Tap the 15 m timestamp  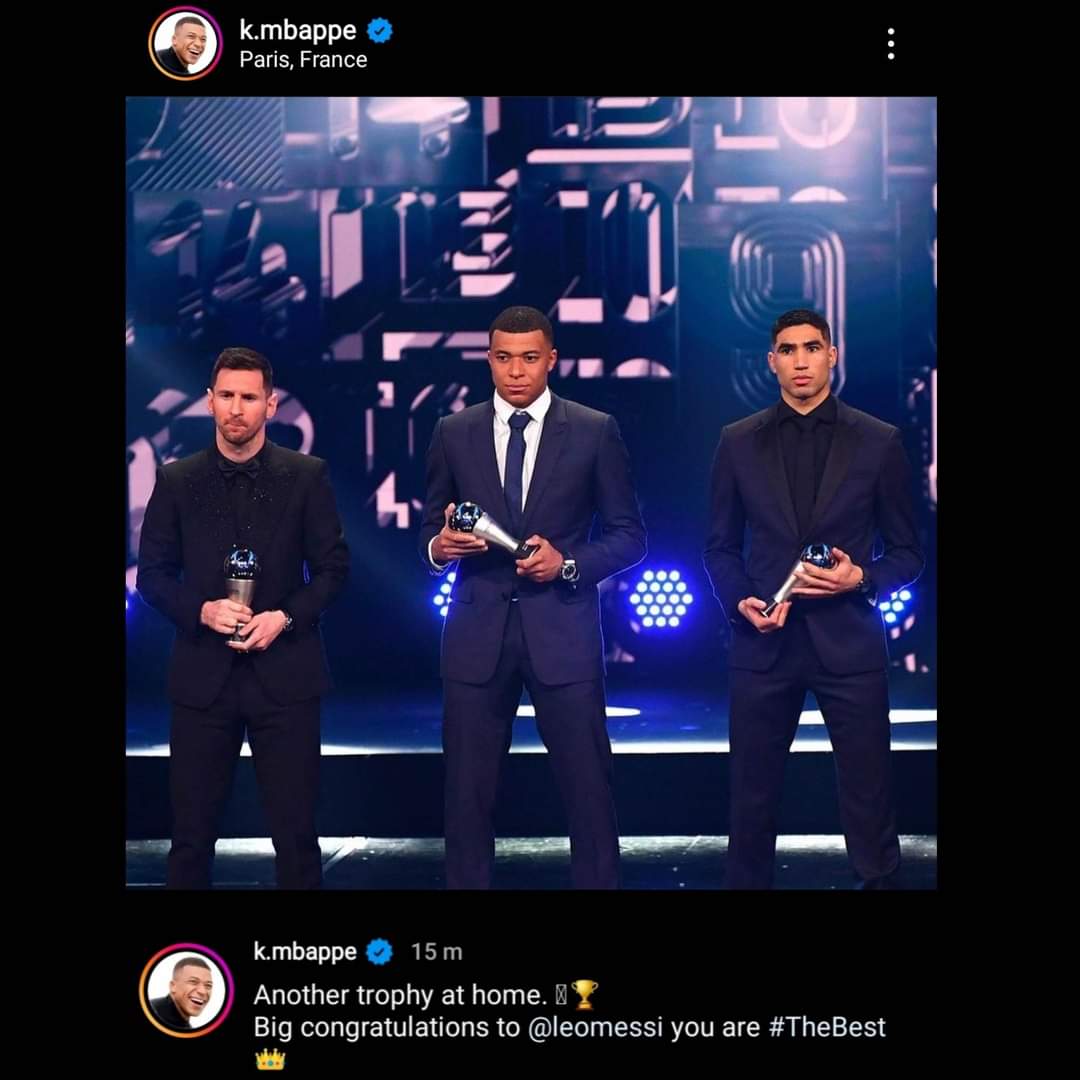tap(437, 952)
